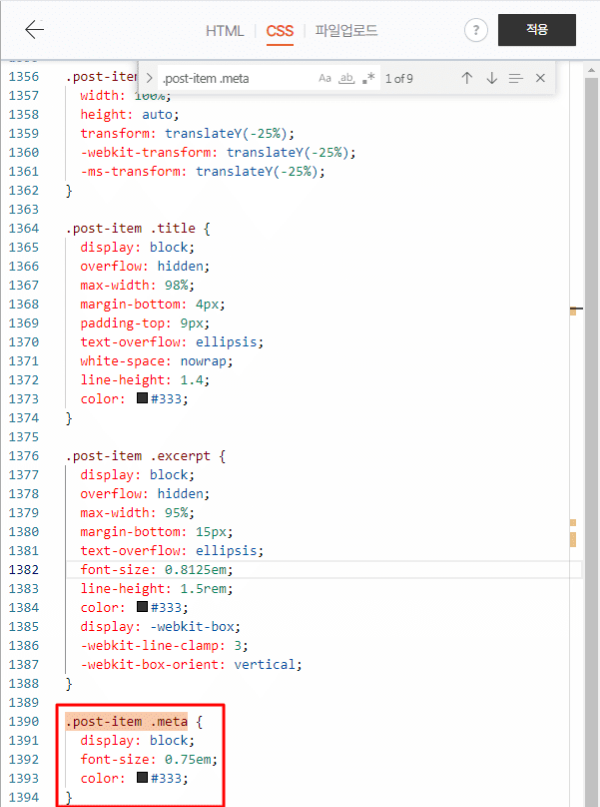
Task: Click 'display: -webkit-box;' line
Action: click(x=160, y=626)
